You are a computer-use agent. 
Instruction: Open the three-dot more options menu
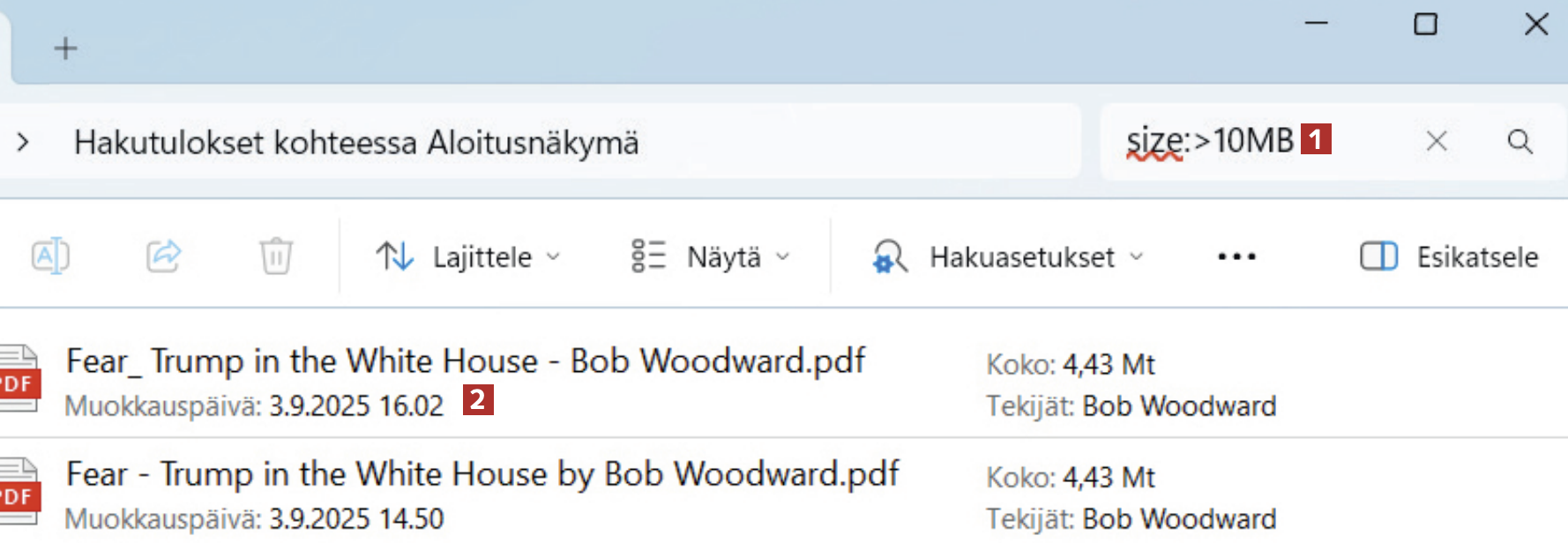1236,257
